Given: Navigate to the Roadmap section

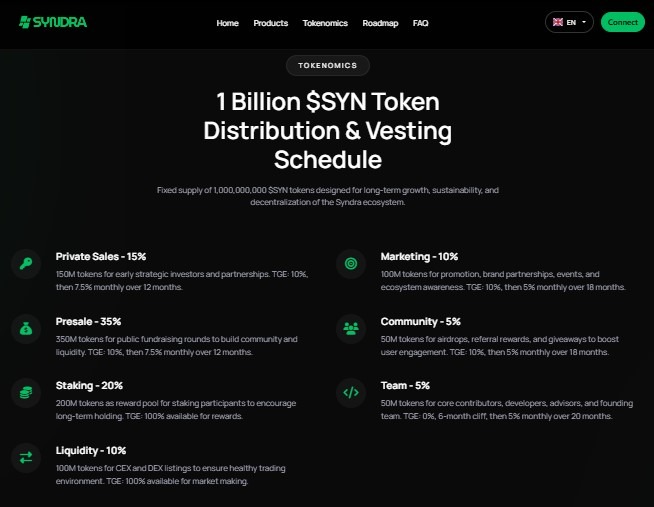Looking at the screenshot, I should [380, 23].
